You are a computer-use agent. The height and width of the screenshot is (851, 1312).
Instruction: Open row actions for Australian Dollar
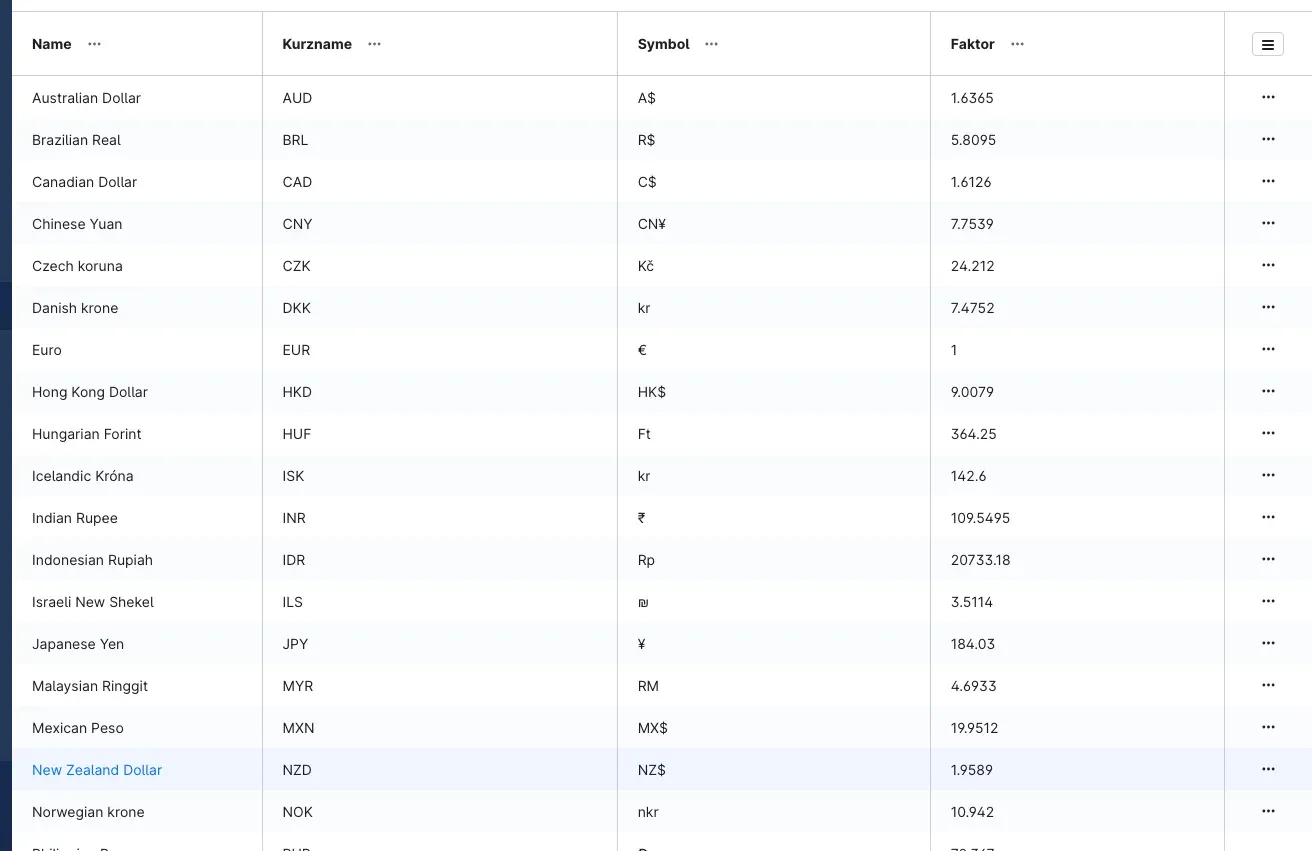1268,97
